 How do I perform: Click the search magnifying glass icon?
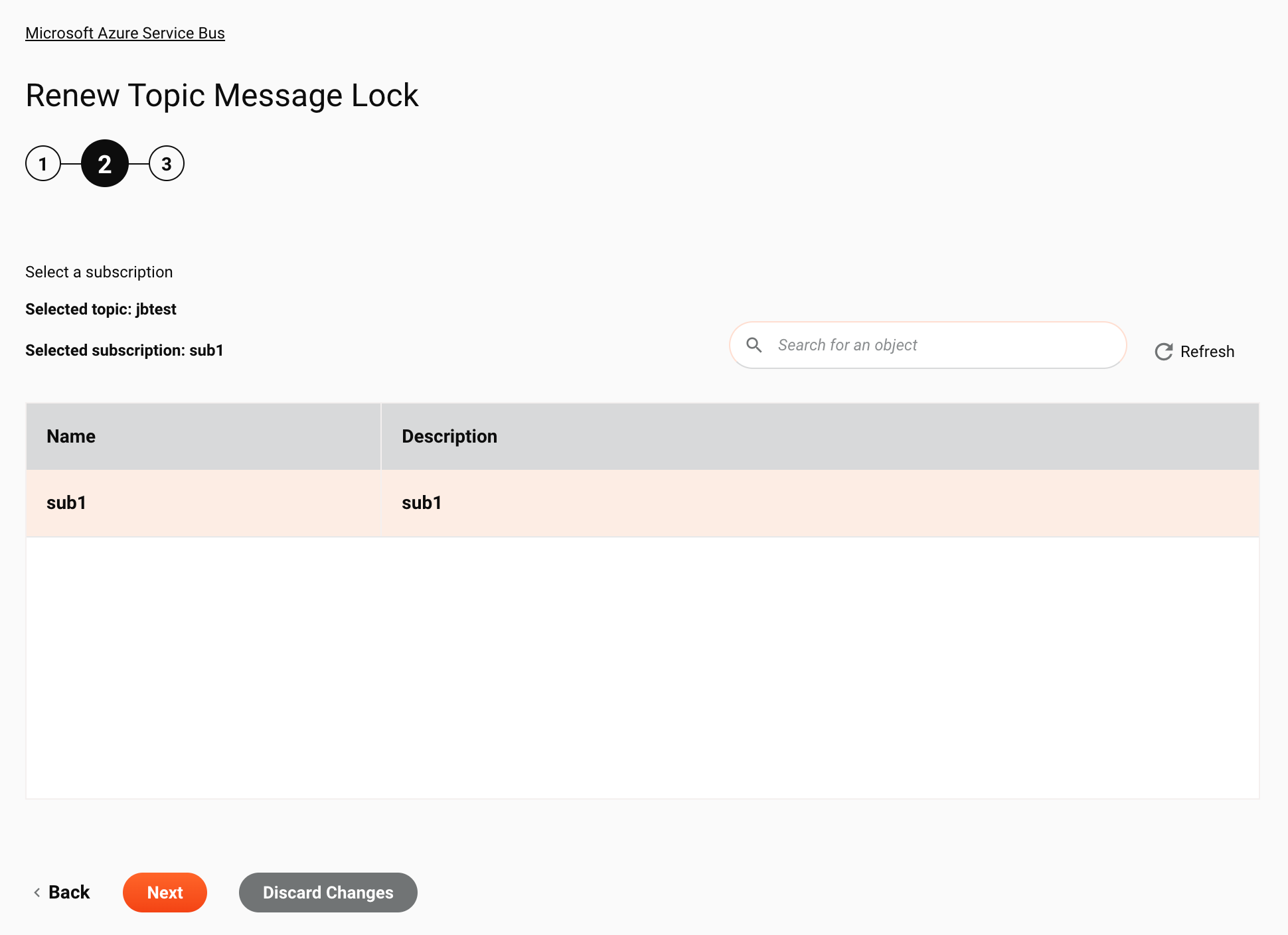coord(755,345)
